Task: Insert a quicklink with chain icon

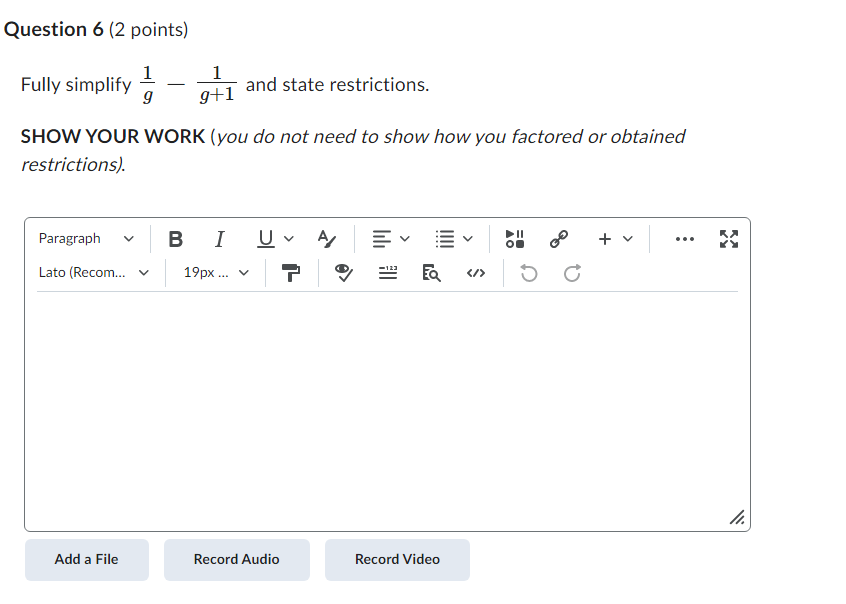Action: tap(559, 239)
